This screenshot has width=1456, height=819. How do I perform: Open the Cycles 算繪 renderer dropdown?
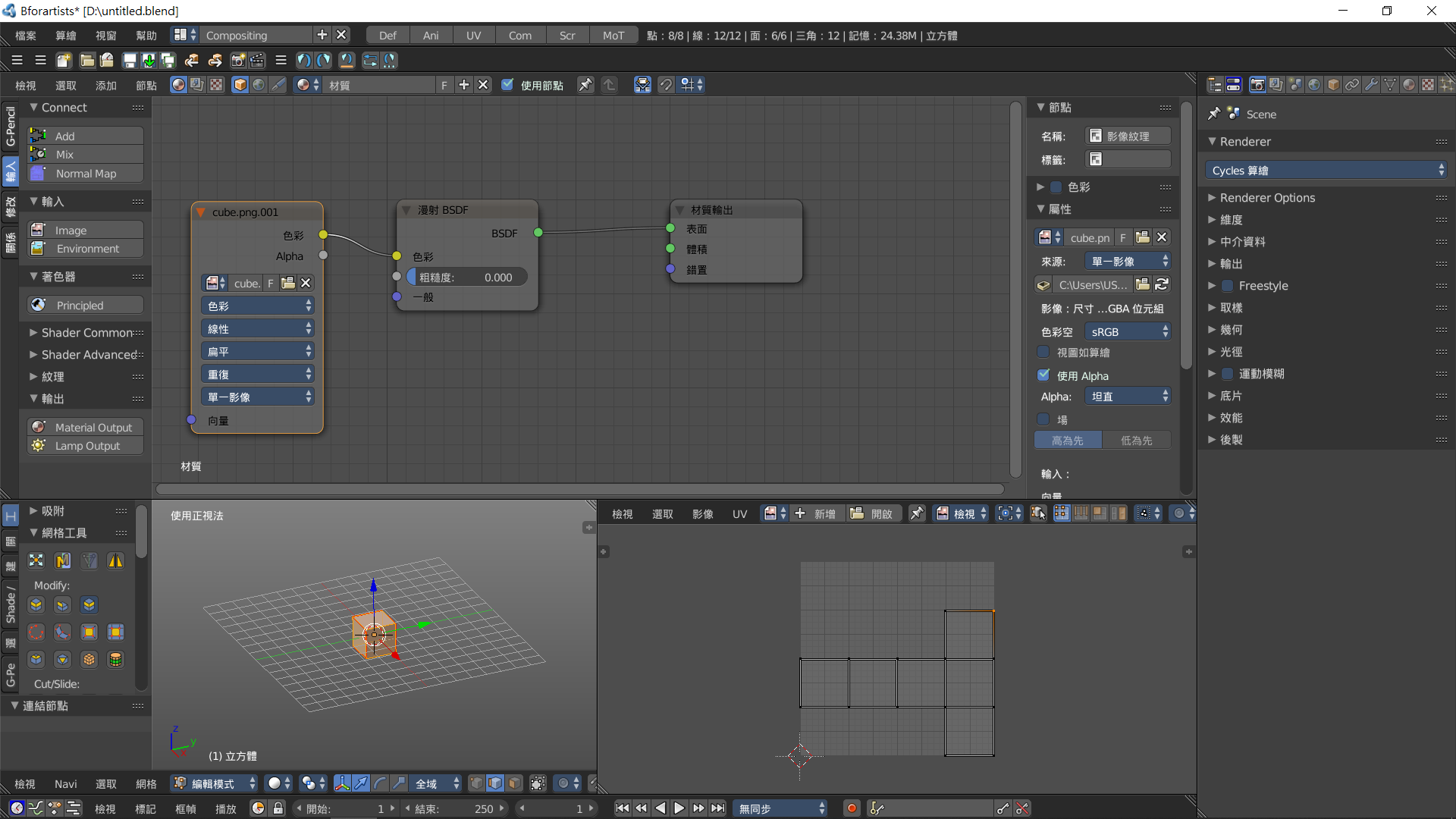point(1326,171)
